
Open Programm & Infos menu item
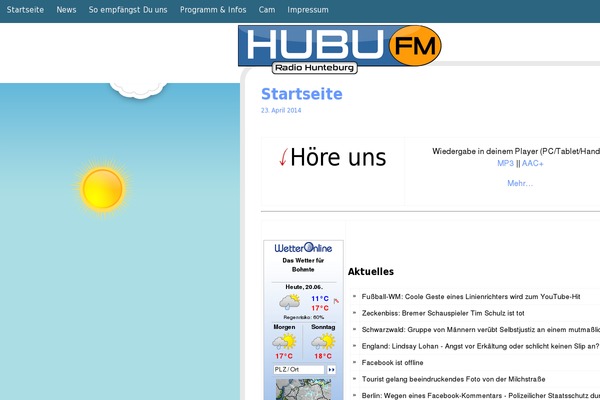point(213,10)
